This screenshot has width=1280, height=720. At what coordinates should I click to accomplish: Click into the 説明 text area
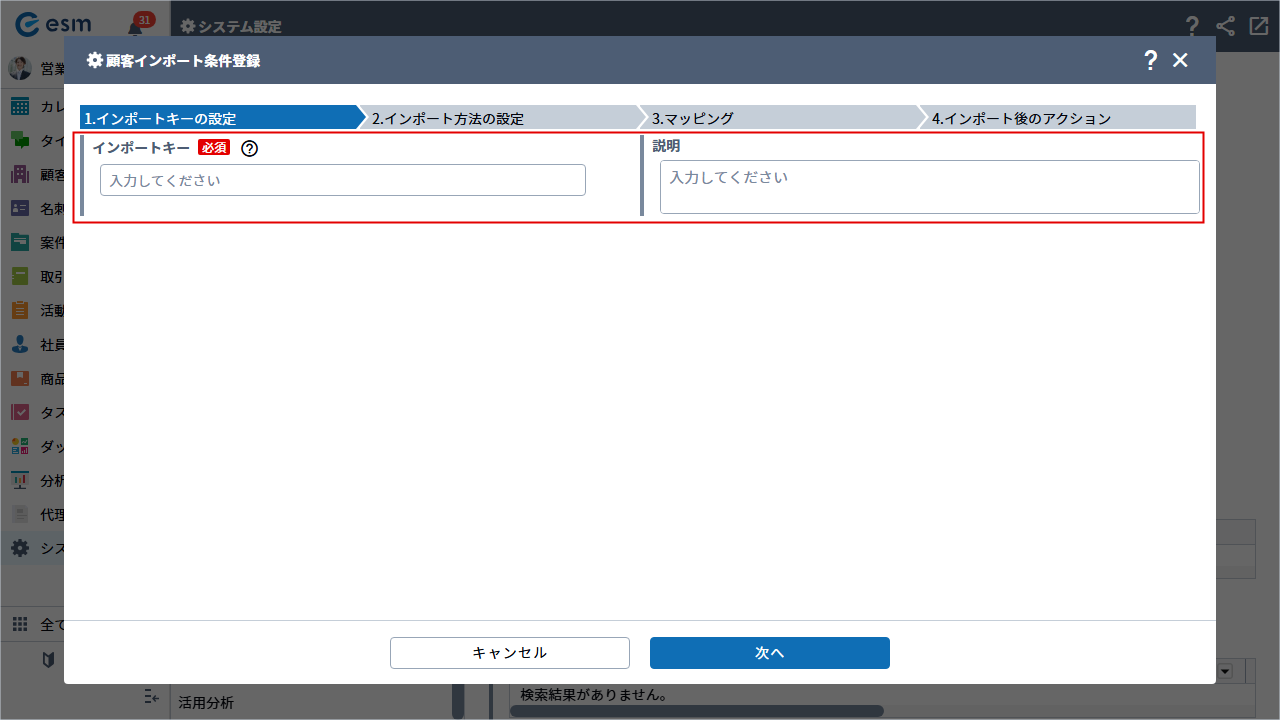pyautogui.click(x=929, y=187)
